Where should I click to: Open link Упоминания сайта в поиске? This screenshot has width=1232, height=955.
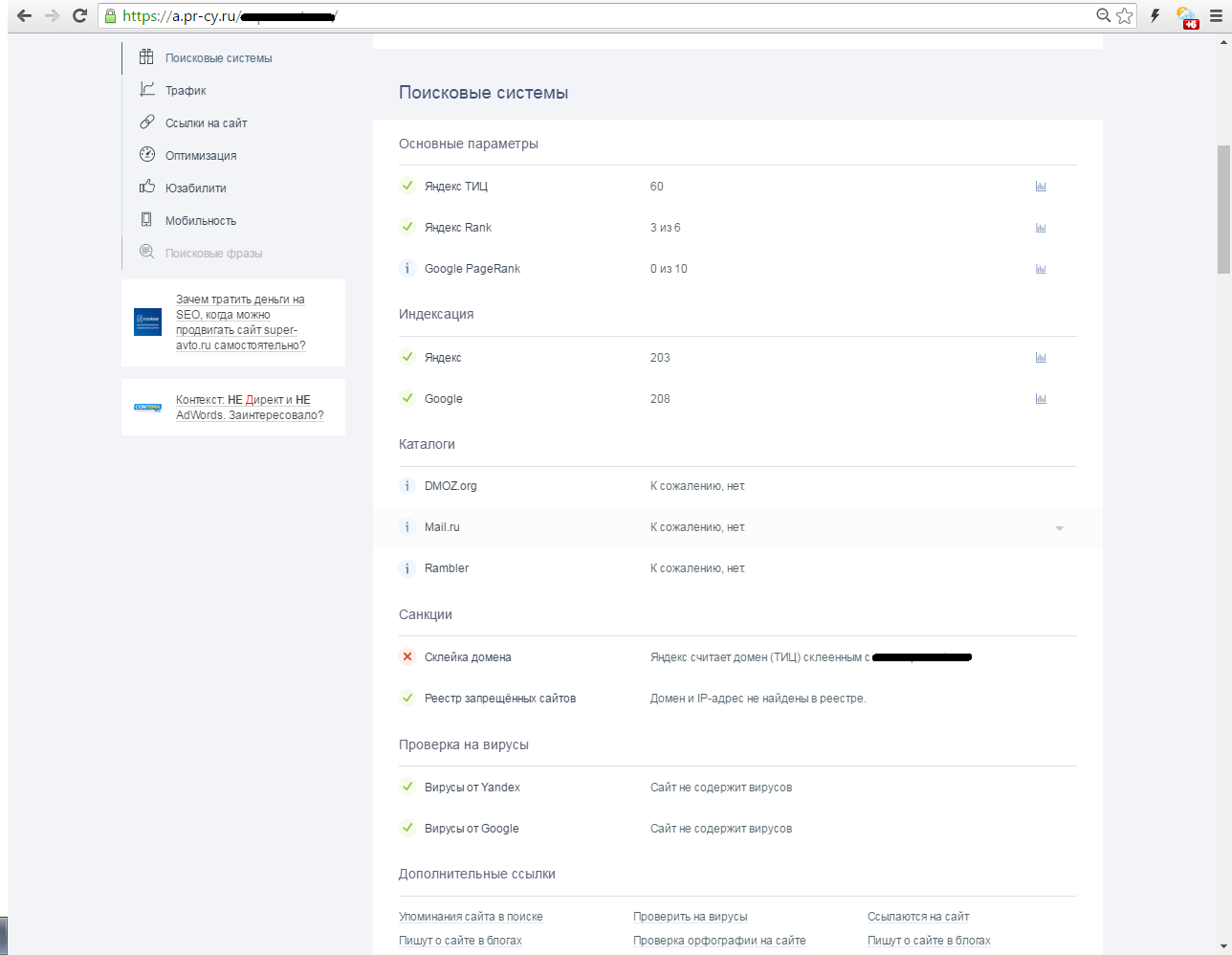[471, 917]
